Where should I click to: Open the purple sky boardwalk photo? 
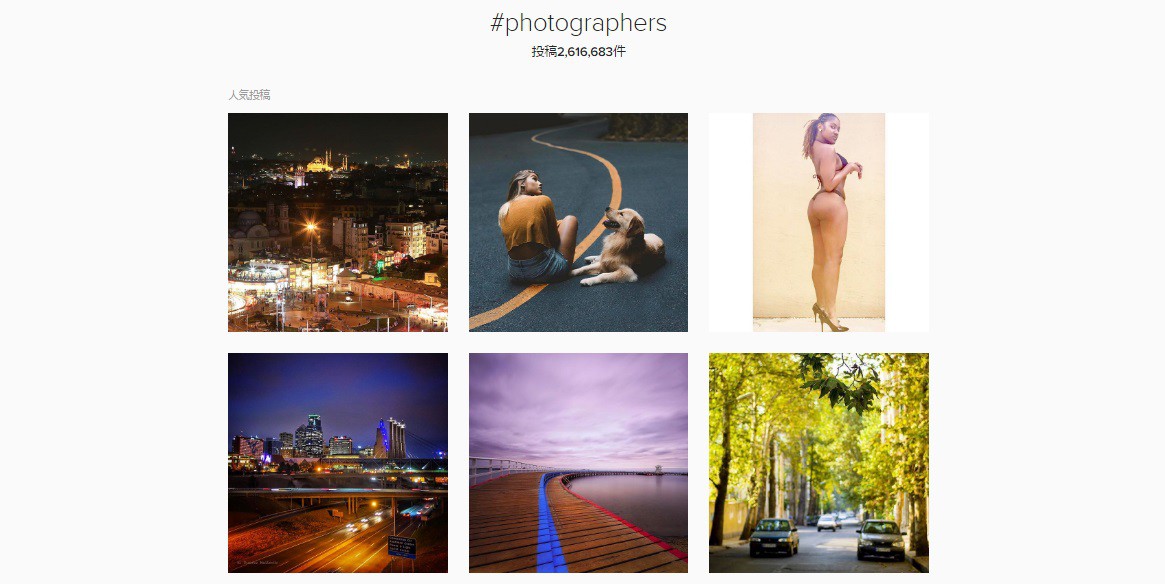[578, 463]
